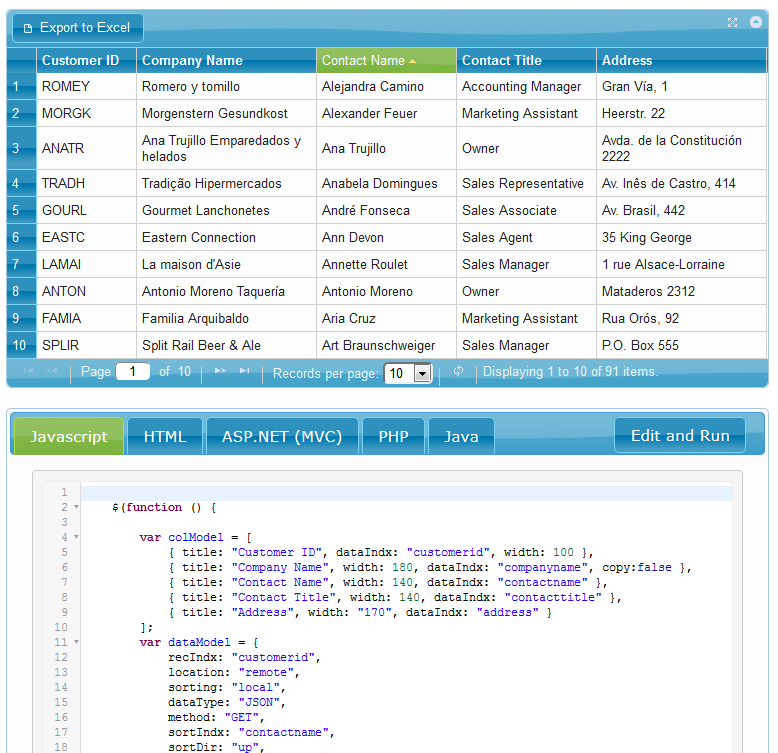Sort by the Company Name column header
Viewport: 778px width, 753px height.
pos(226,61)
